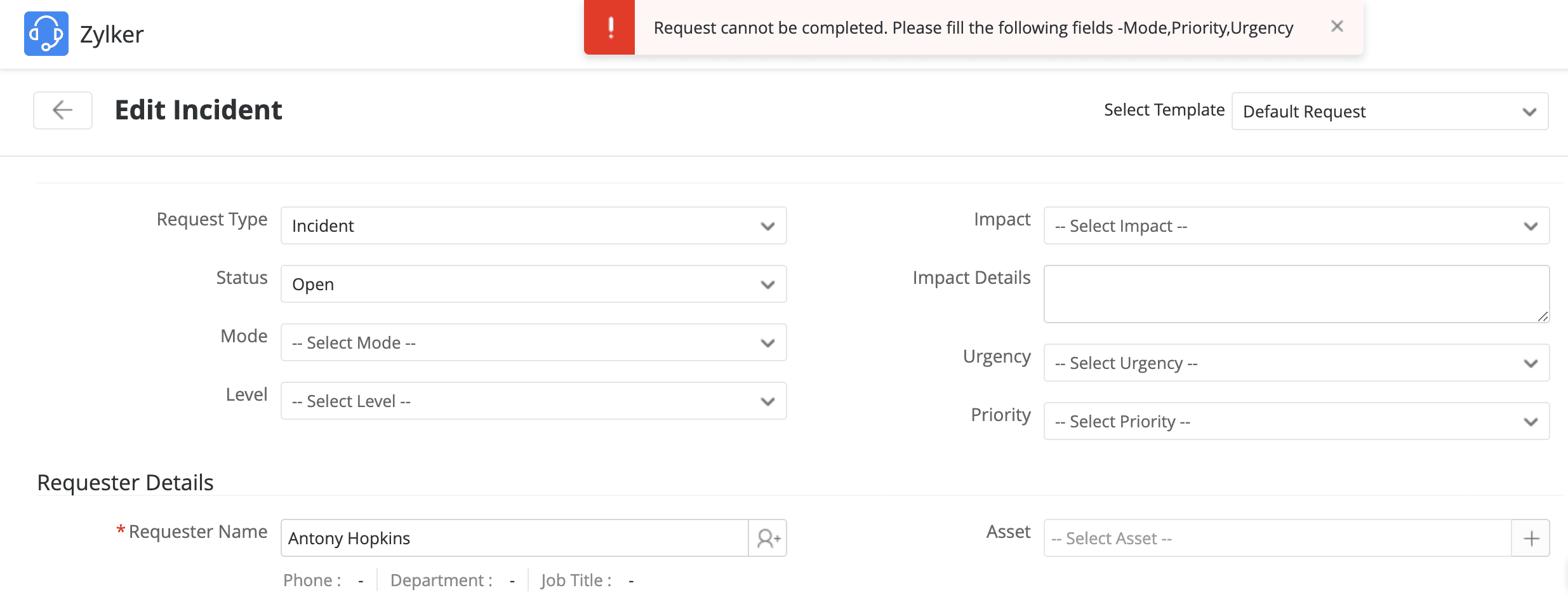Expand the Select Priority dropdown
Viewport: 1568px width, 616px height.
(x=1296, y=422)
